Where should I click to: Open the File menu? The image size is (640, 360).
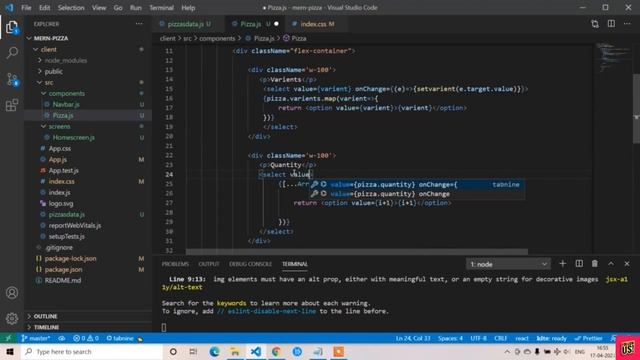26,8
